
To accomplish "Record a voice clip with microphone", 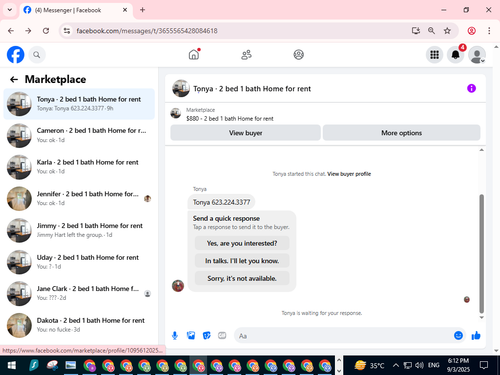I will (x=175, y=335).
